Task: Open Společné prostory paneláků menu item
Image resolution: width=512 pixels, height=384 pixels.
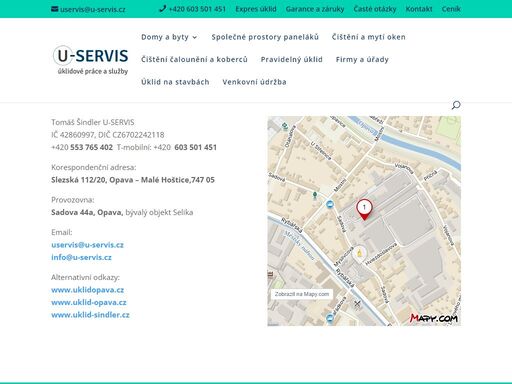Action: [265, 37]
